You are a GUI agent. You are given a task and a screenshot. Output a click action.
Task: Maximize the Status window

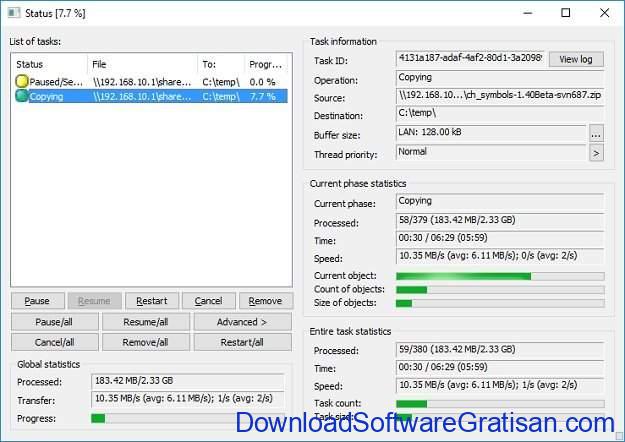(566, 13)
